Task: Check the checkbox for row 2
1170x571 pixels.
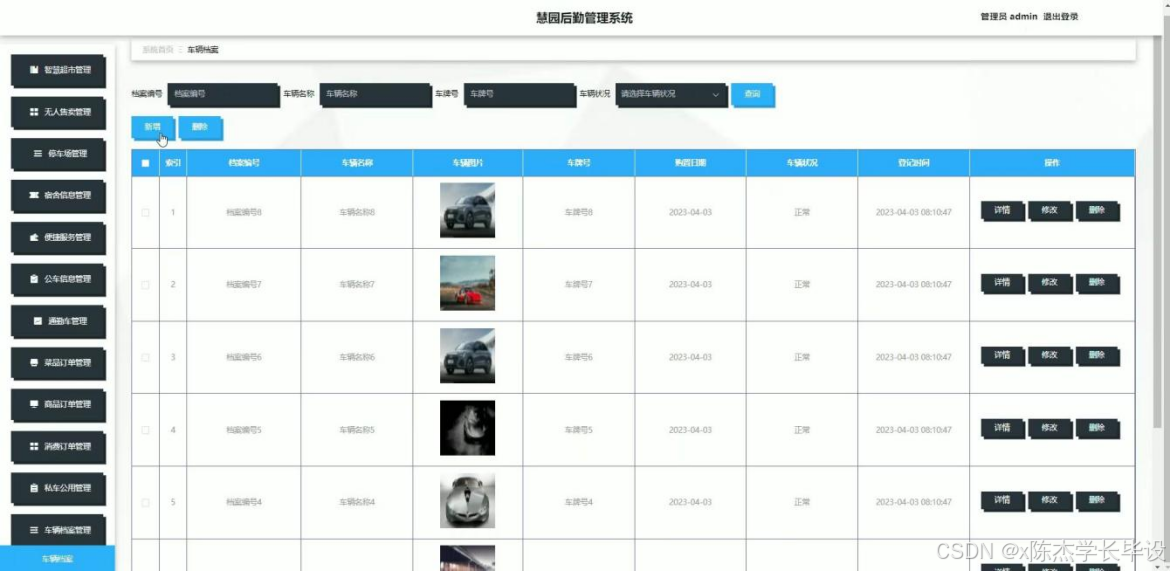Action: point(146,285)
